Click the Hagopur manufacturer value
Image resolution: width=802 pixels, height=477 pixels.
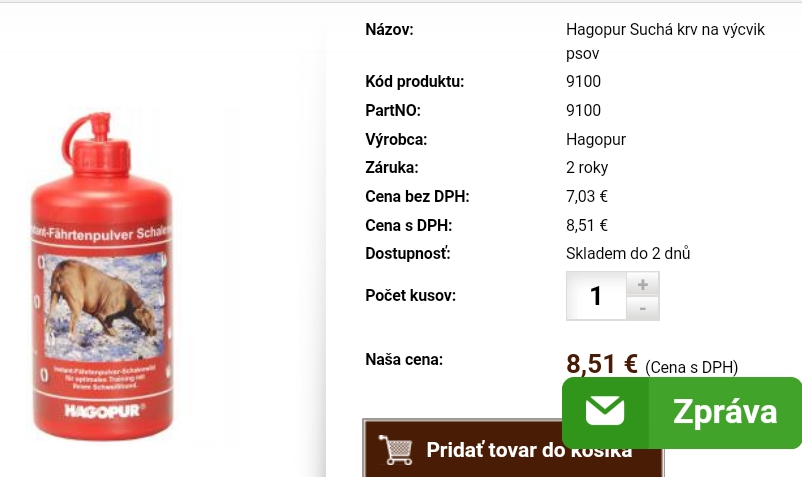[x=596, y=140]
